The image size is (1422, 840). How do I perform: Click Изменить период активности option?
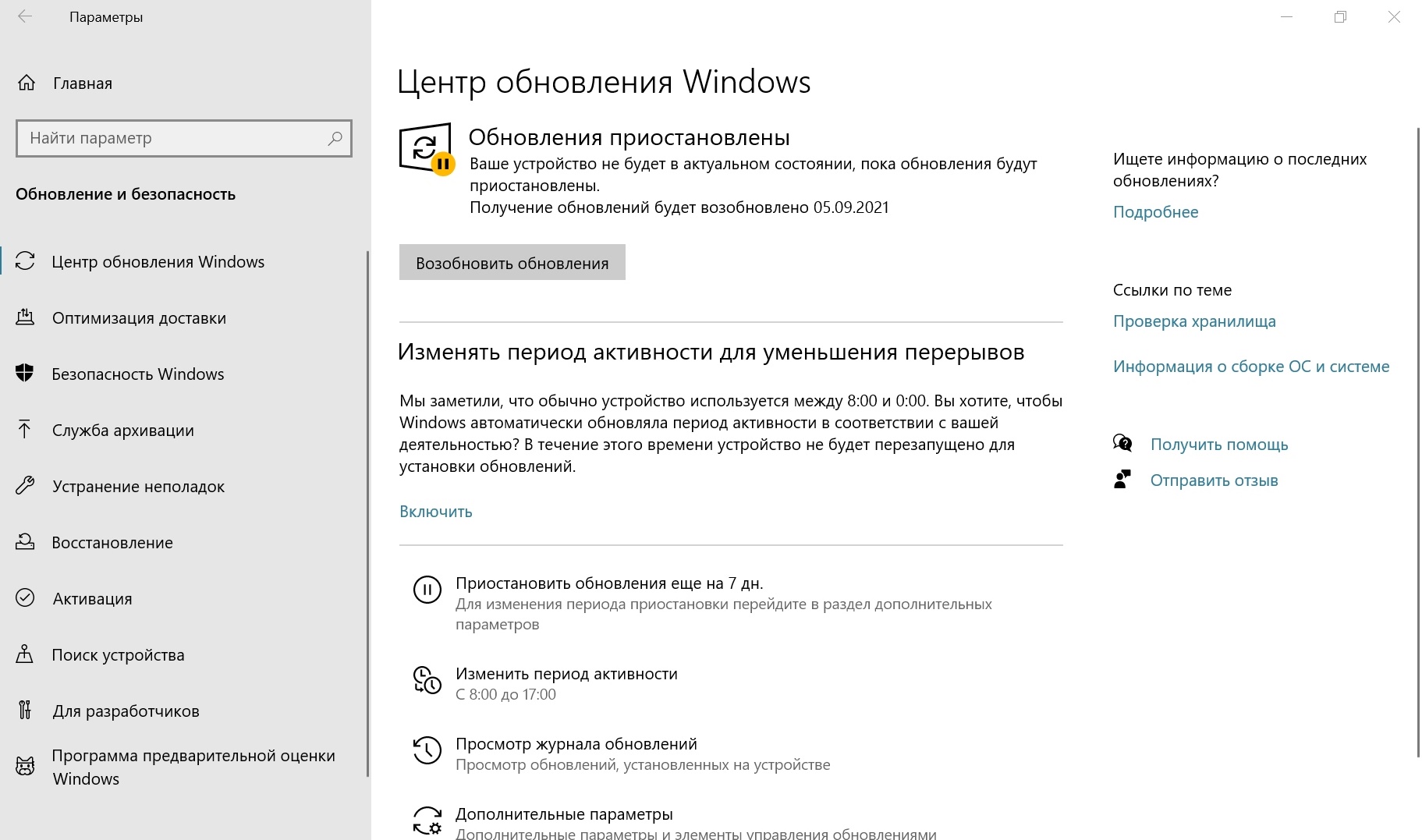coord(566,674)
